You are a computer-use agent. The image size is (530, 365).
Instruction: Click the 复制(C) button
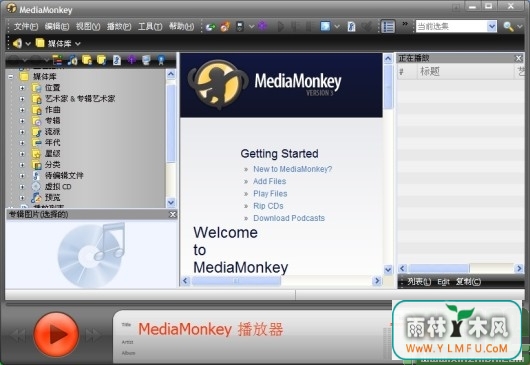468,282
